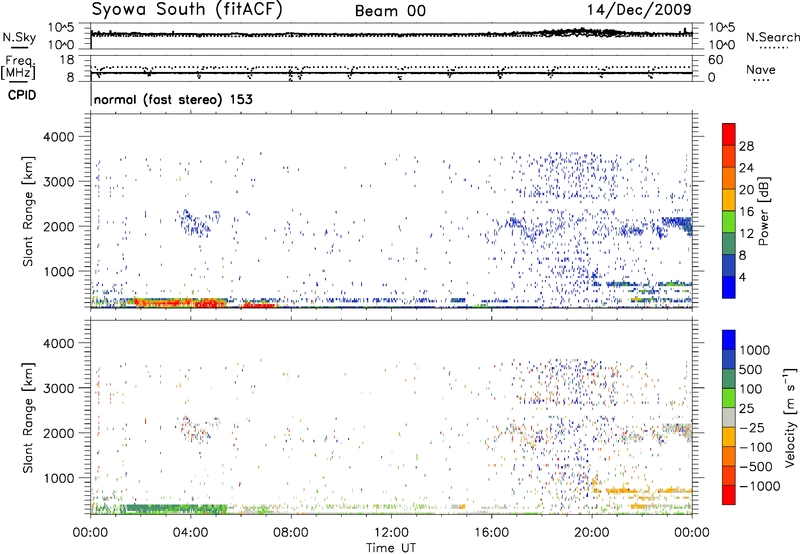Click the power panel 'Slant Range [km]' label
800x554 pixels.
pos(28,211)
